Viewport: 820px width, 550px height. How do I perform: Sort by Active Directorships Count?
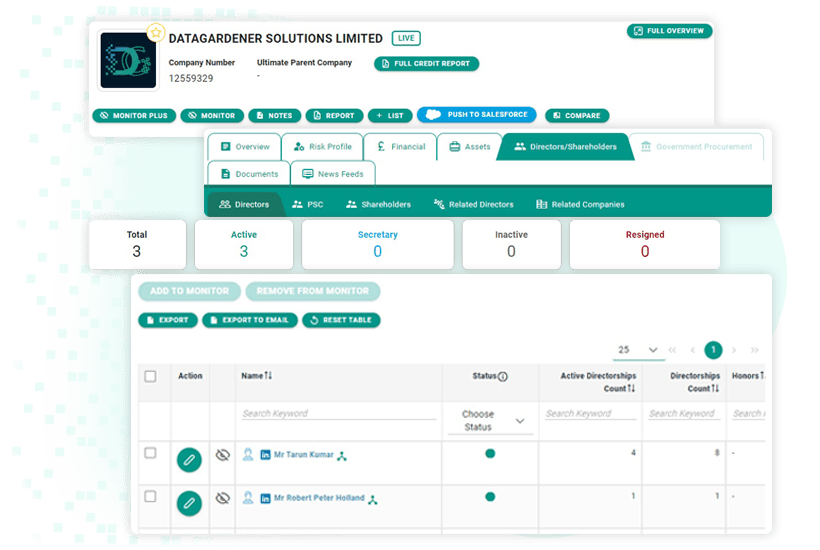pos(598,382)
